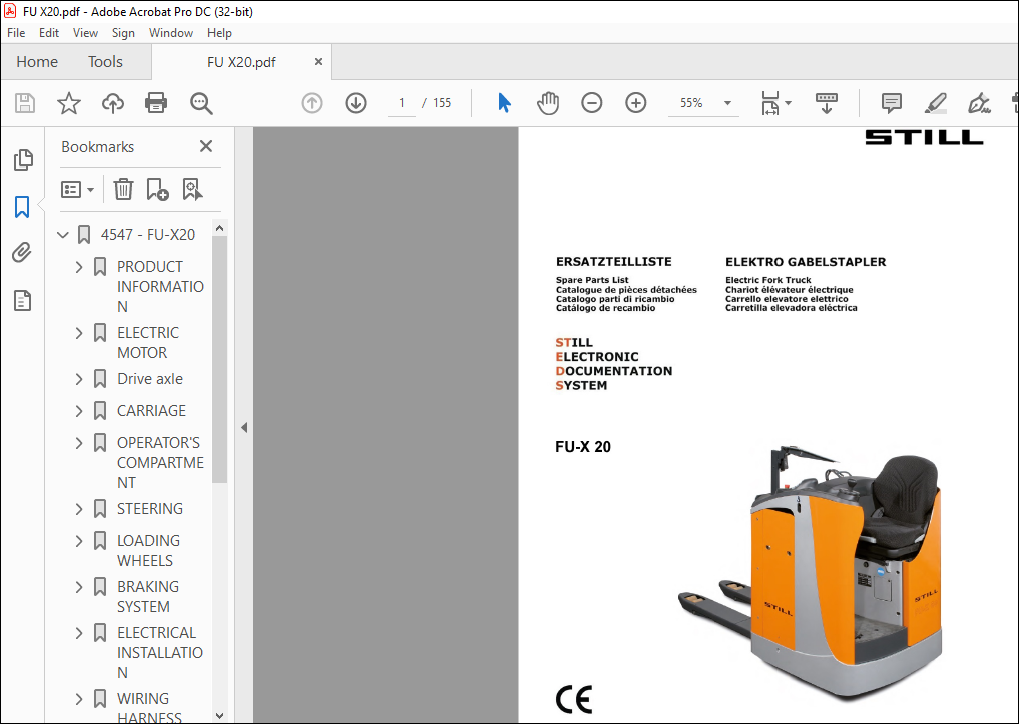Viewport: 1019px width, 724px height.
Task: Expand the OPERATOR'S COMPARTMENT bookmark
Action: (x=79, y=443)
